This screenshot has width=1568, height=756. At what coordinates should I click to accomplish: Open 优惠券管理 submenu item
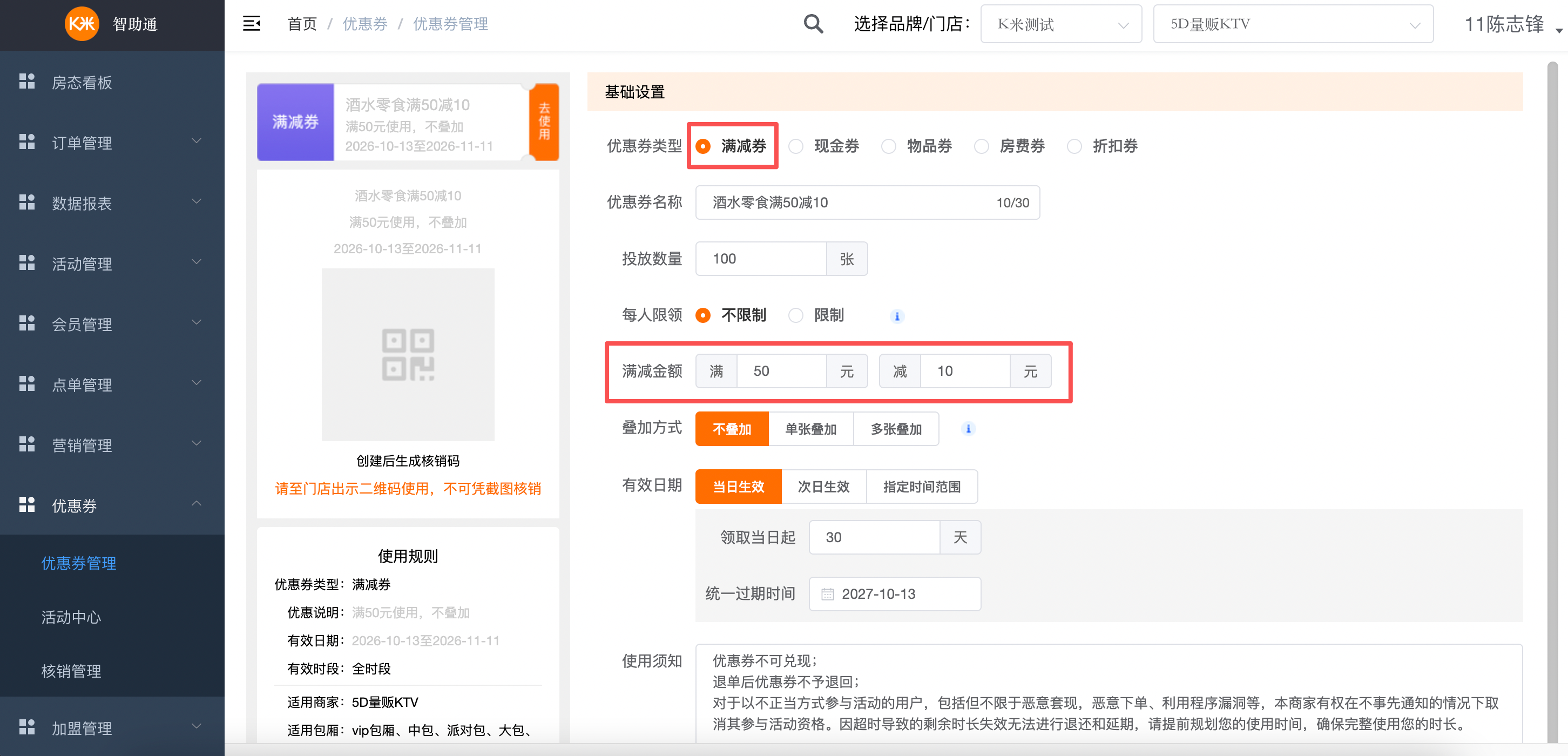(x=78, y=563)
